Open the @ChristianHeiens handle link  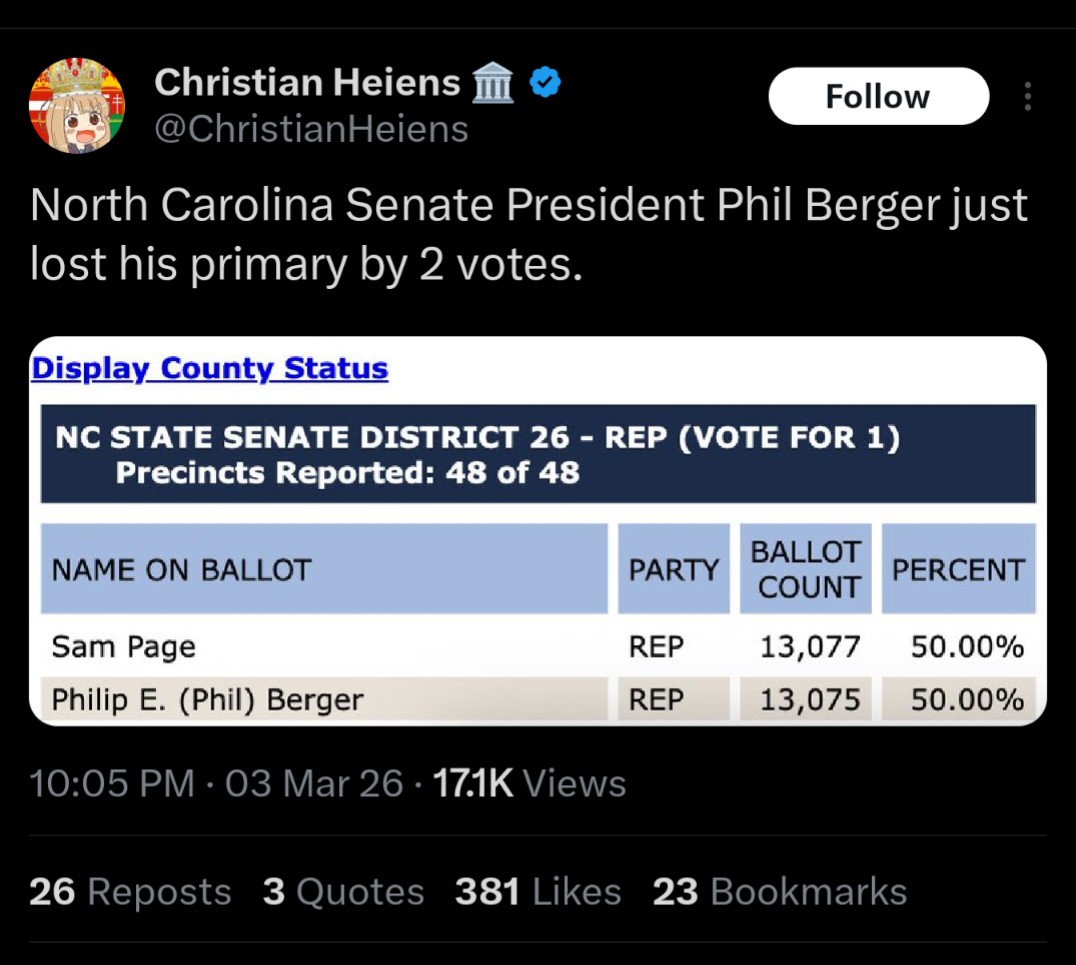point(311,129)
